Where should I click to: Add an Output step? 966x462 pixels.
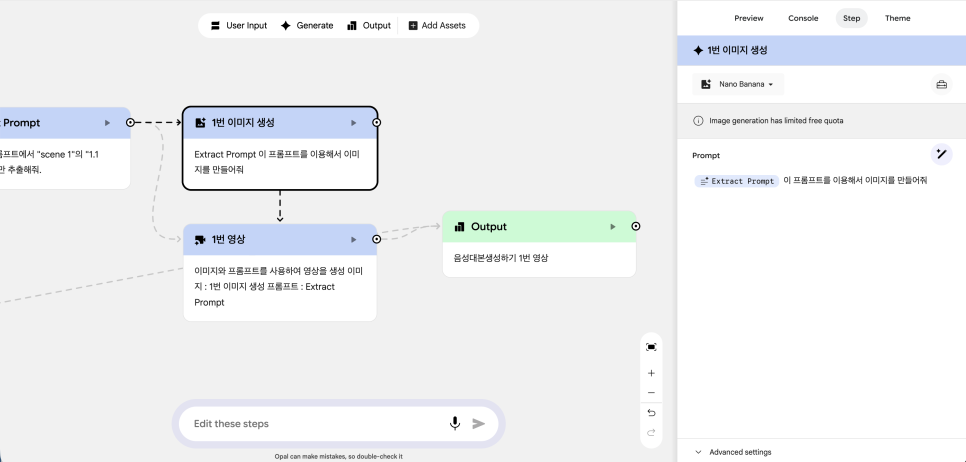[x=368, y=26]
